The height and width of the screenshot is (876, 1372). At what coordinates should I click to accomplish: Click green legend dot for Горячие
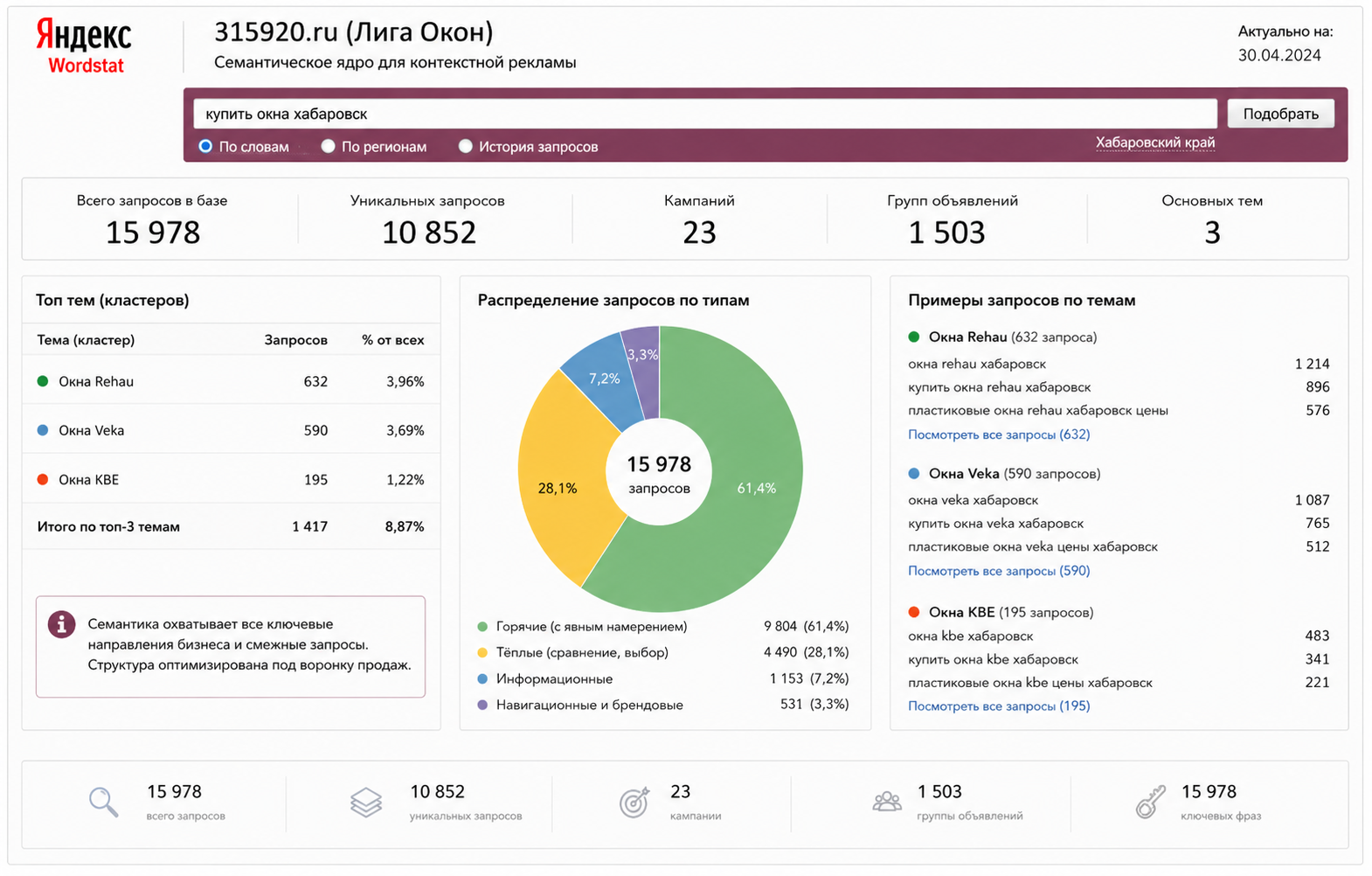tap(482, 627)
